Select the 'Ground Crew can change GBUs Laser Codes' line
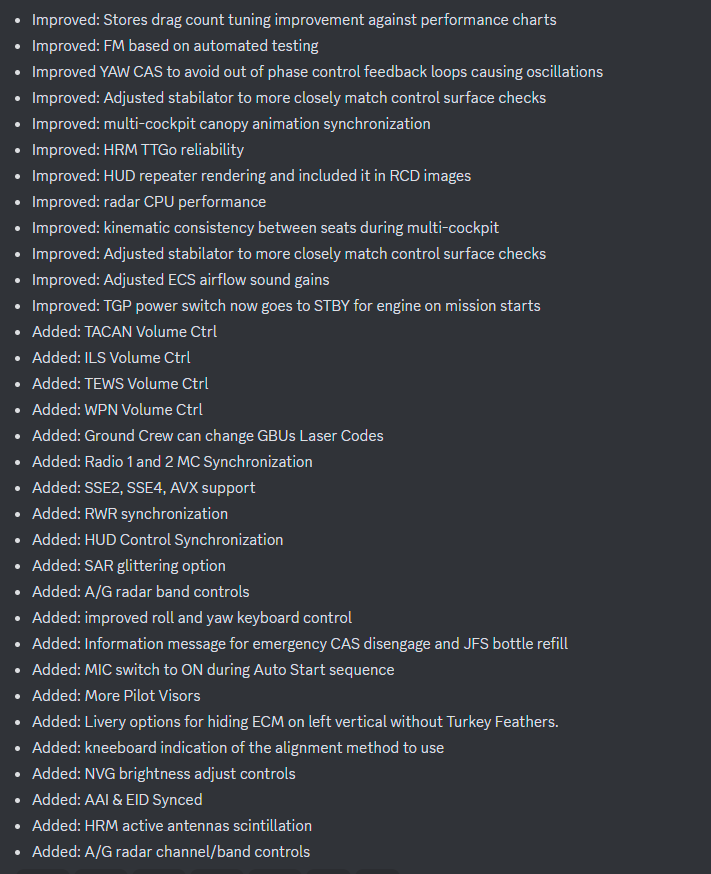This screenshot has height=874, width=711. pyautogui.click(x=208, y=436)
